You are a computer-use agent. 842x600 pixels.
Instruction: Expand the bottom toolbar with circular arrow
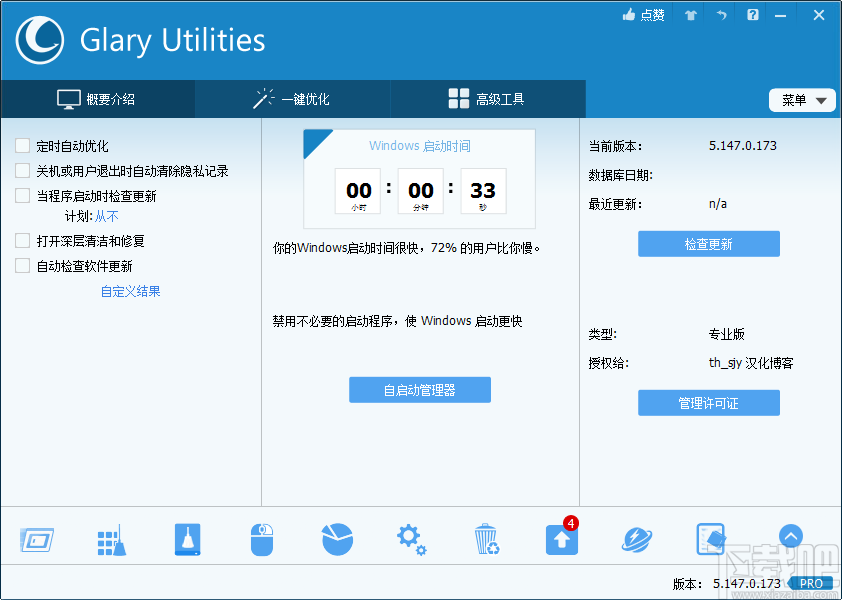(x=791, y=537)
